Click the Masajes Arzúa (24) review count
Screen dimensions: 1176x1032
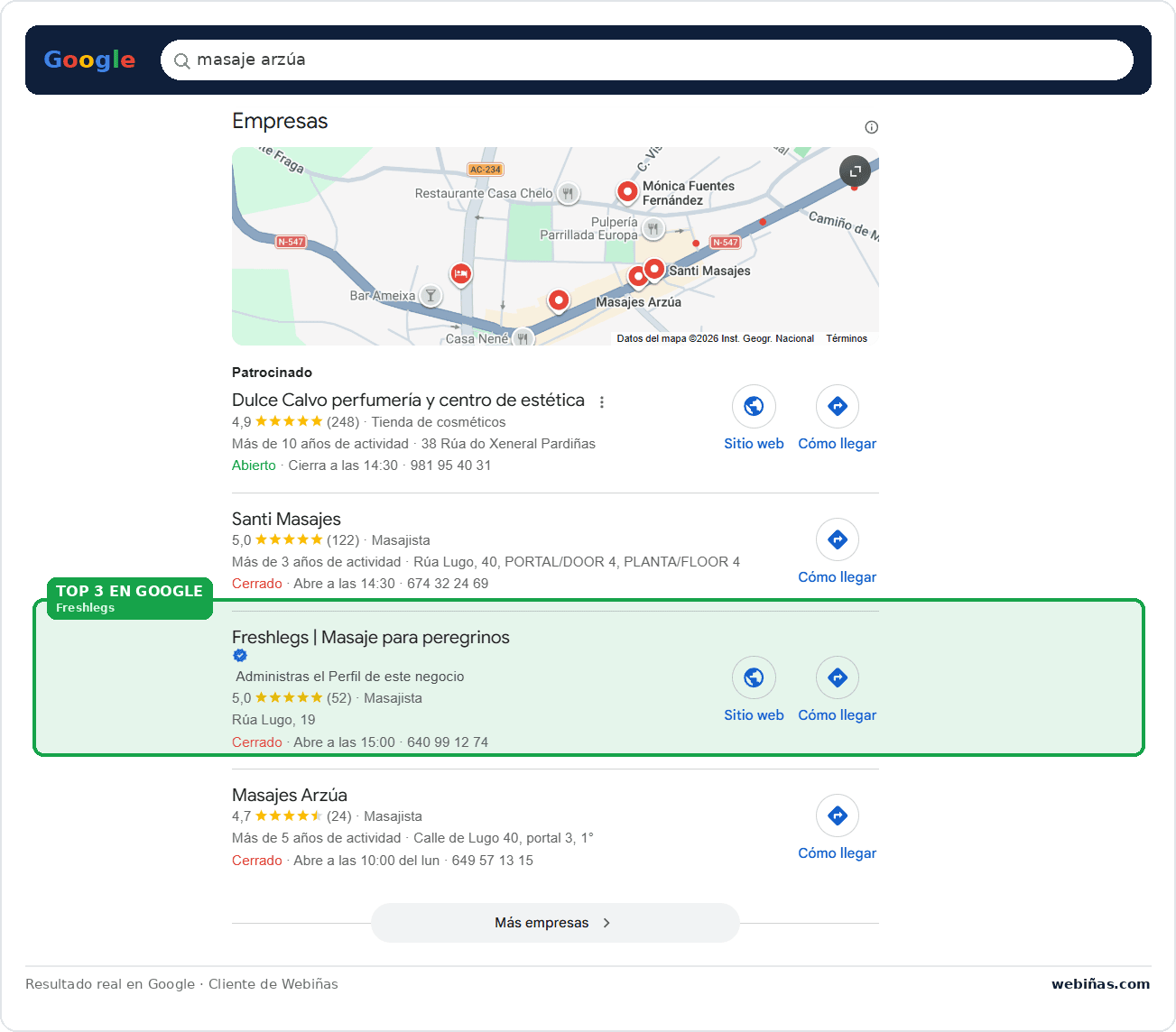point(339,816)
